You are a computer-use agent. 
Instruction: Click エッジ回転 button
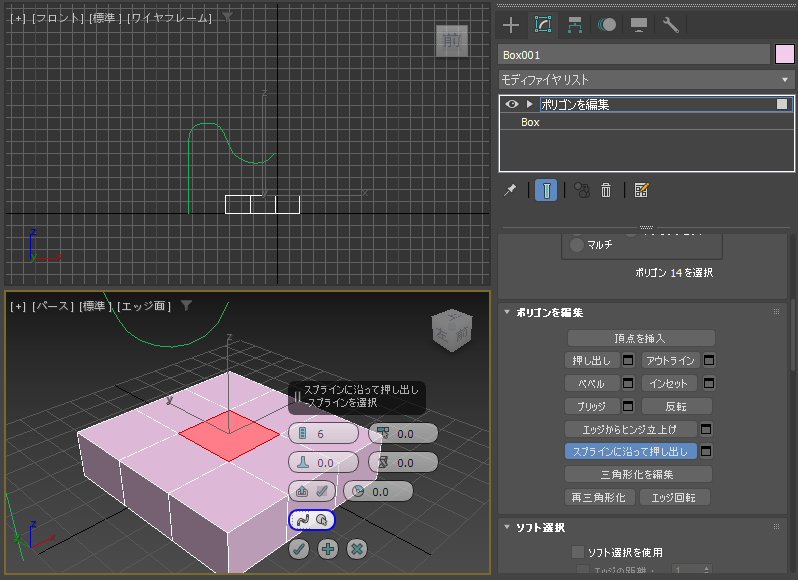pyautogui.click(x=674, y=497)
